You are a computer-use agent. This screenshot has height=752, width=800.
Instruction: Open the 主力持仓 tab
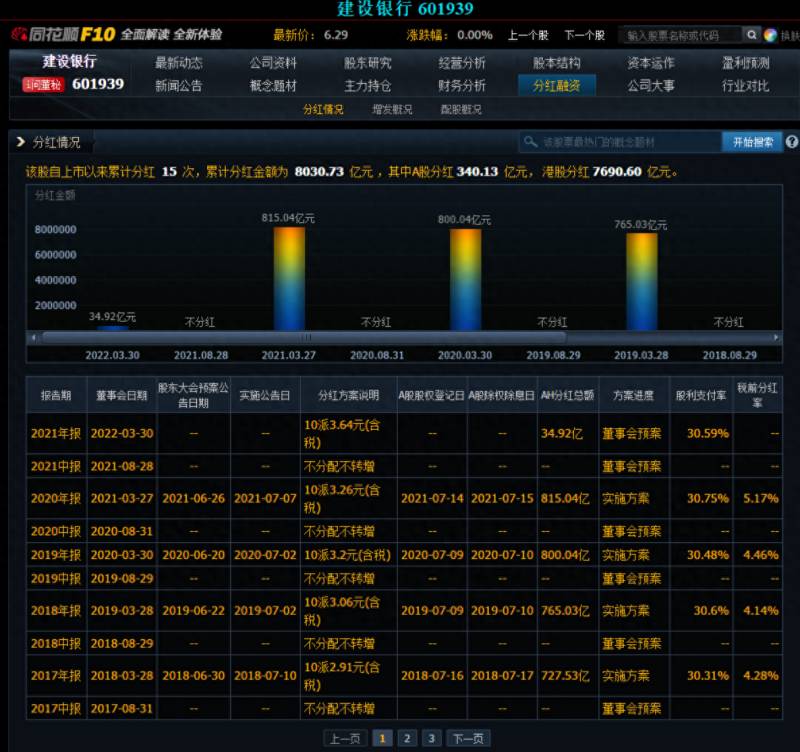(x=367, y=86)
